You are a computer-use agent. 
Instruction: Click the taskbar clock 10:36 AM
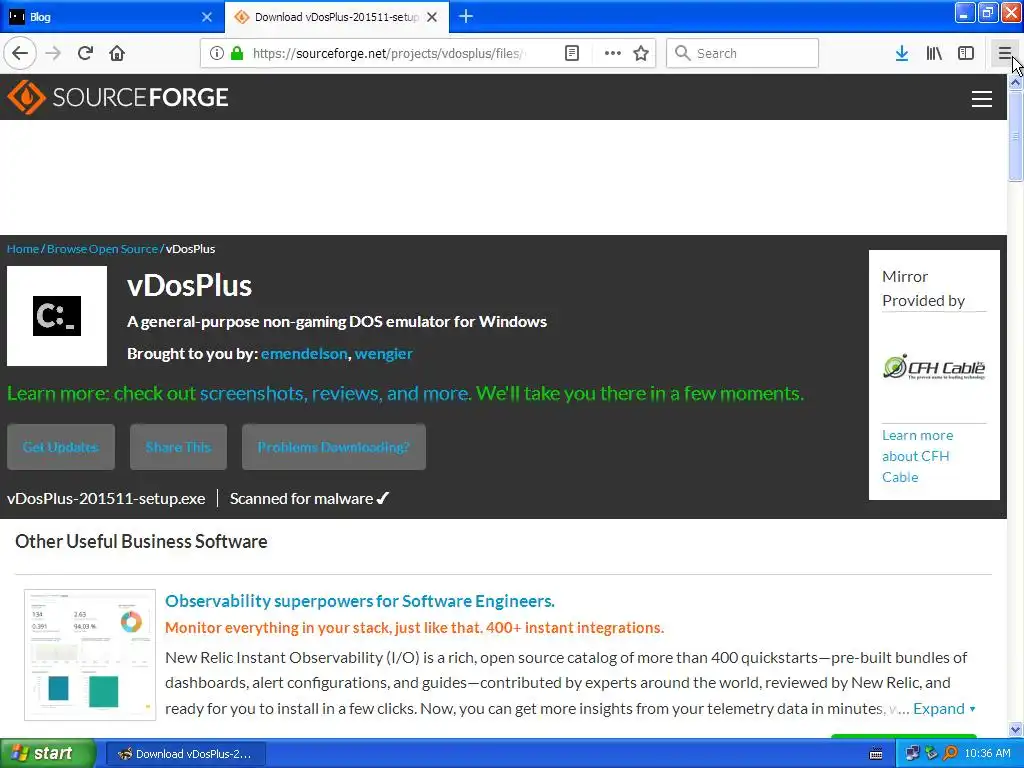coord(987,753)
